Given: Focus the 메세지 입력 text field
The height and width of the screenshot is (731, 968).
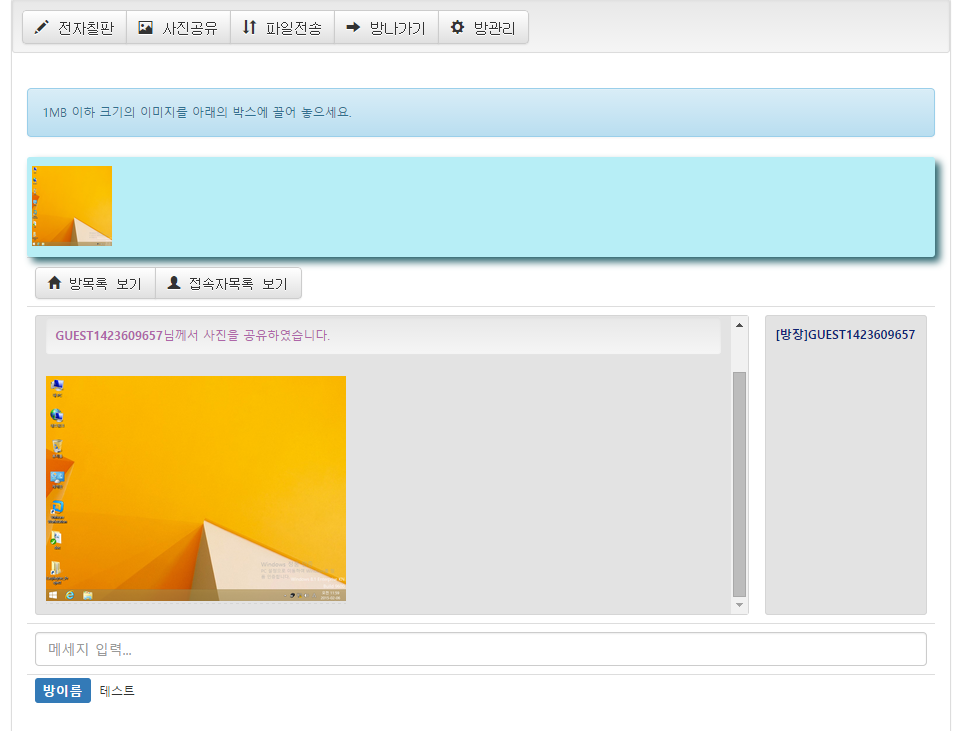Looking at the screenshot, I should [x=480, y=649].
